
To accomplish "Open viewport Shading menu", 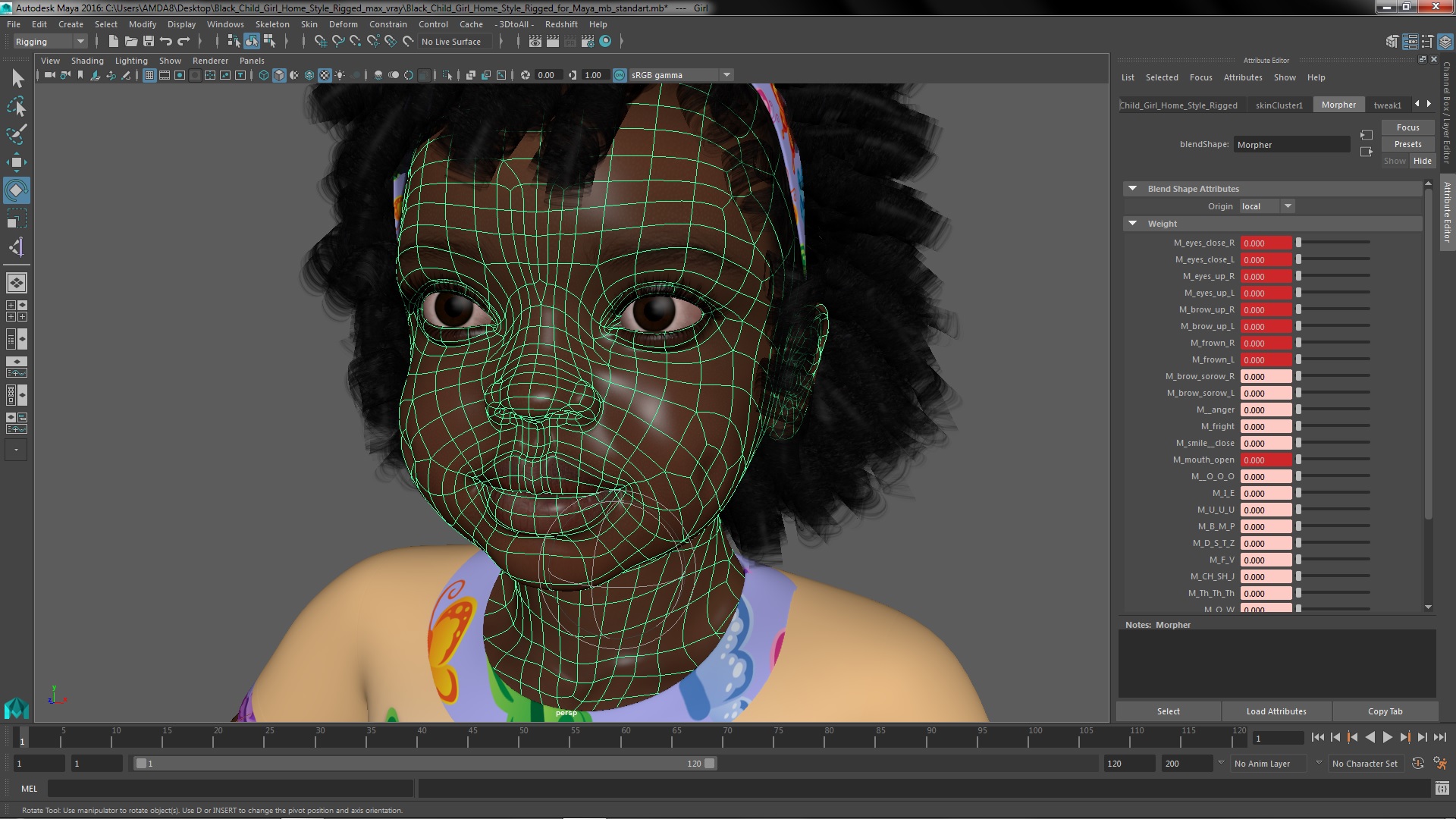I will point(87,61).
